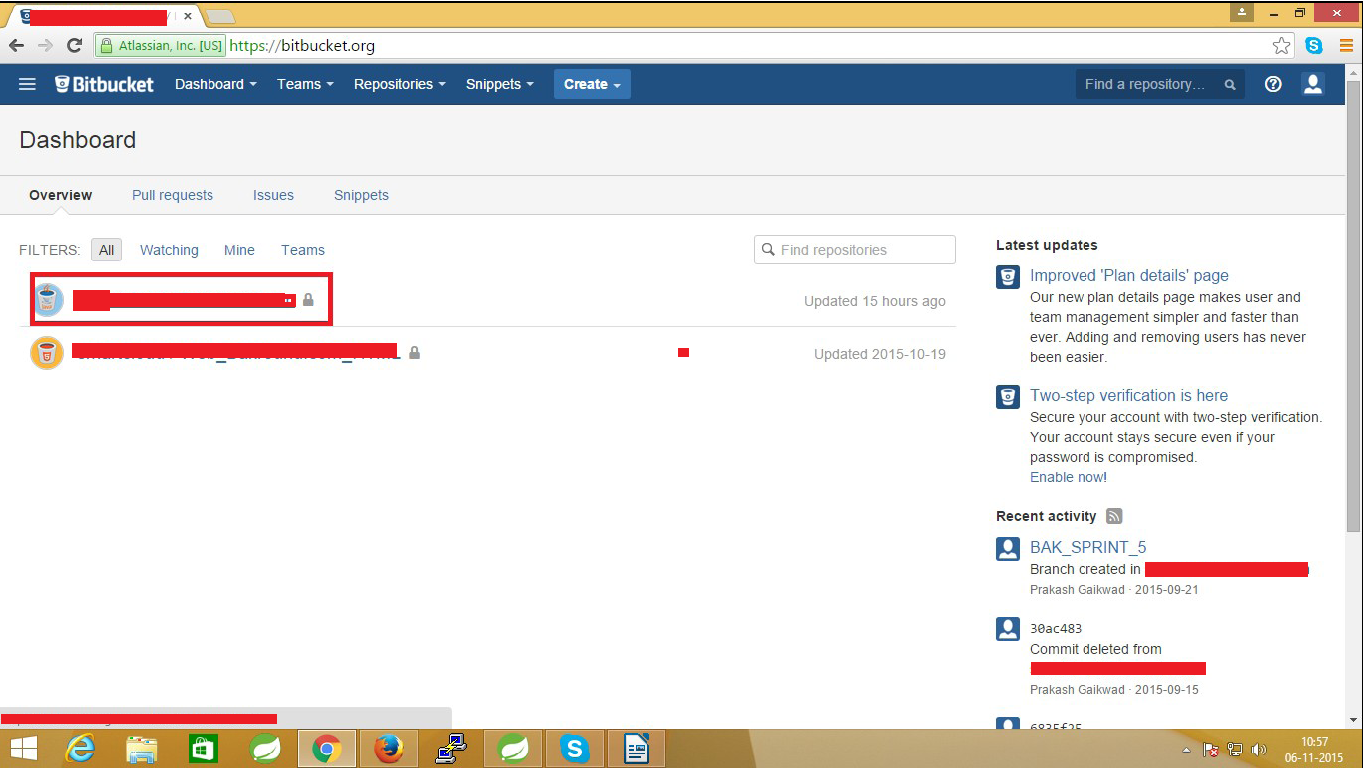Click the Bitbucket logo
Viewport: 1366px width, 768px height.
pos(103,84)
